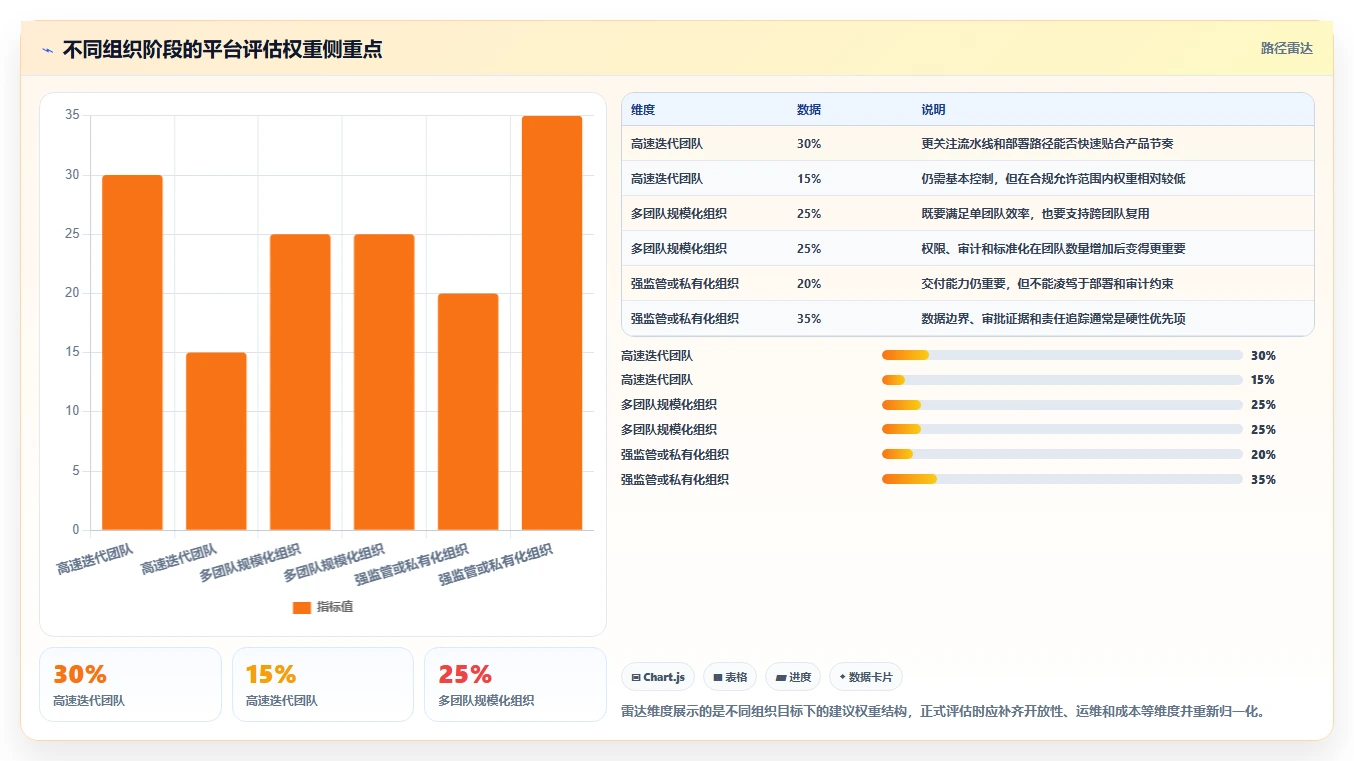This screenshot has width=1354, height=761.
Task: Click the progress bar showing 35%
Action: click(1062, 480)
